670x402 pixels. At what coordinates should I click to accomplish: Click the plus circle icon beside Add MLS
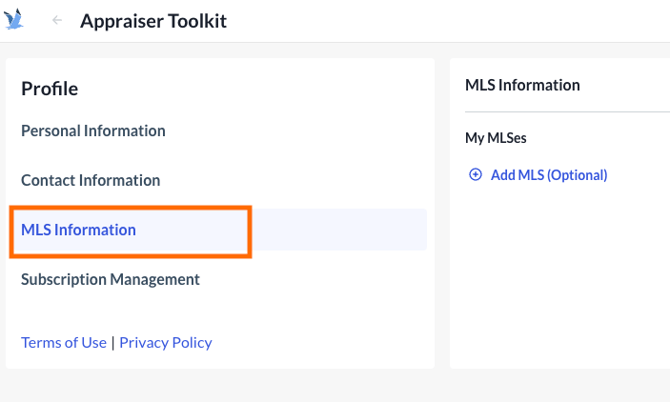(475, 174)
